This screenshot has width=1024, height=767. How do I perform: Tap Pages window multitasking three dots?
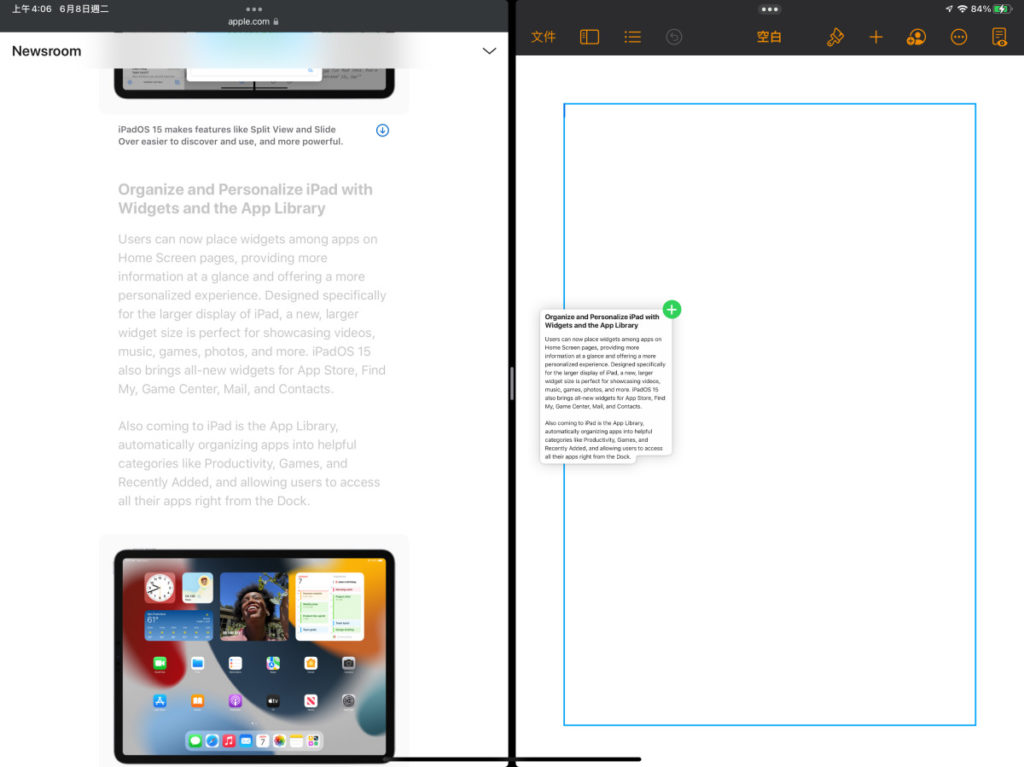[769, 9]
